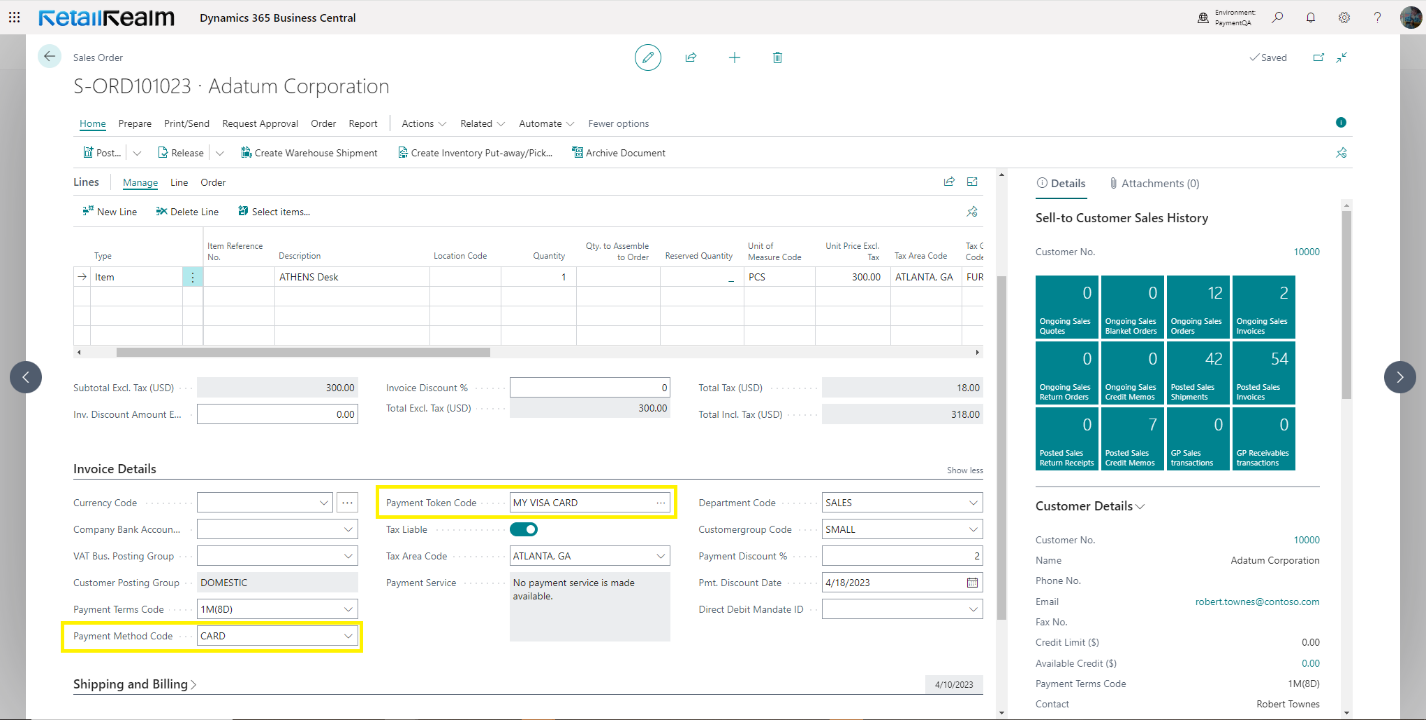Viewport: 1426px width, 720px height.
Task: Toggle the Tax Liable switch
Action: pos(524,529)
